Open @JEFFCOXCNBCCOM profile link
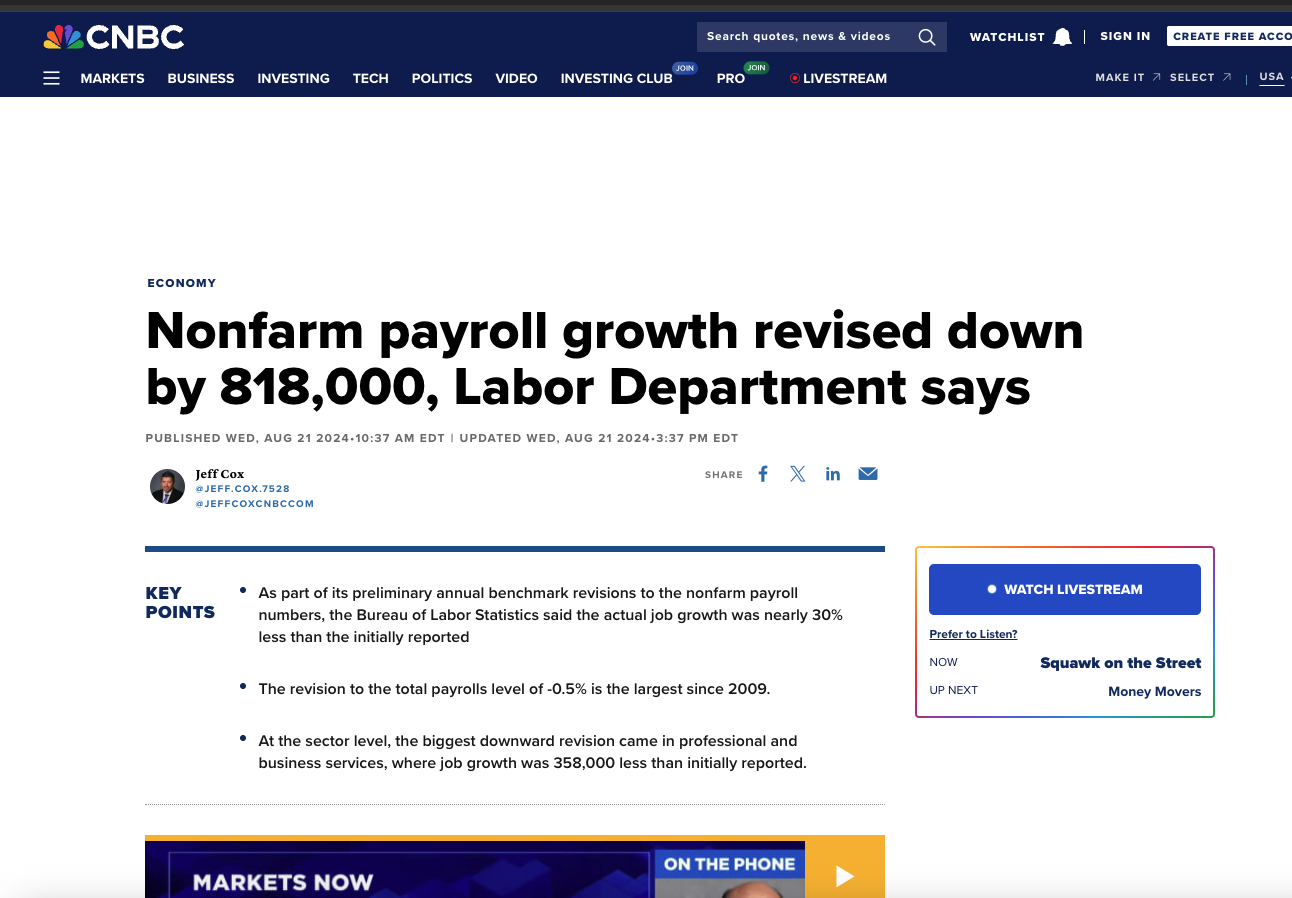The width and height of the screenshot is (1292, 898). click(254, 504)
